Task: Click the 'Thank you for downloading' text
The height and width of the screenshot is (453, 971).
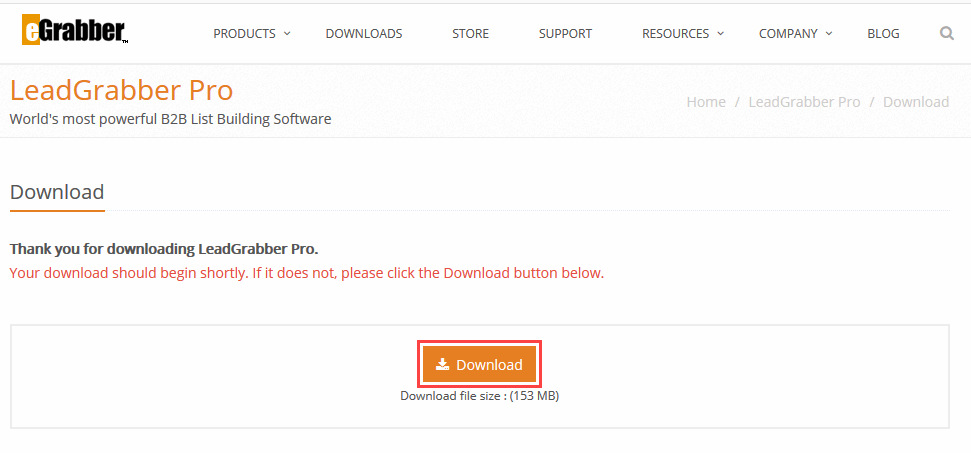Action: (164, 249)
